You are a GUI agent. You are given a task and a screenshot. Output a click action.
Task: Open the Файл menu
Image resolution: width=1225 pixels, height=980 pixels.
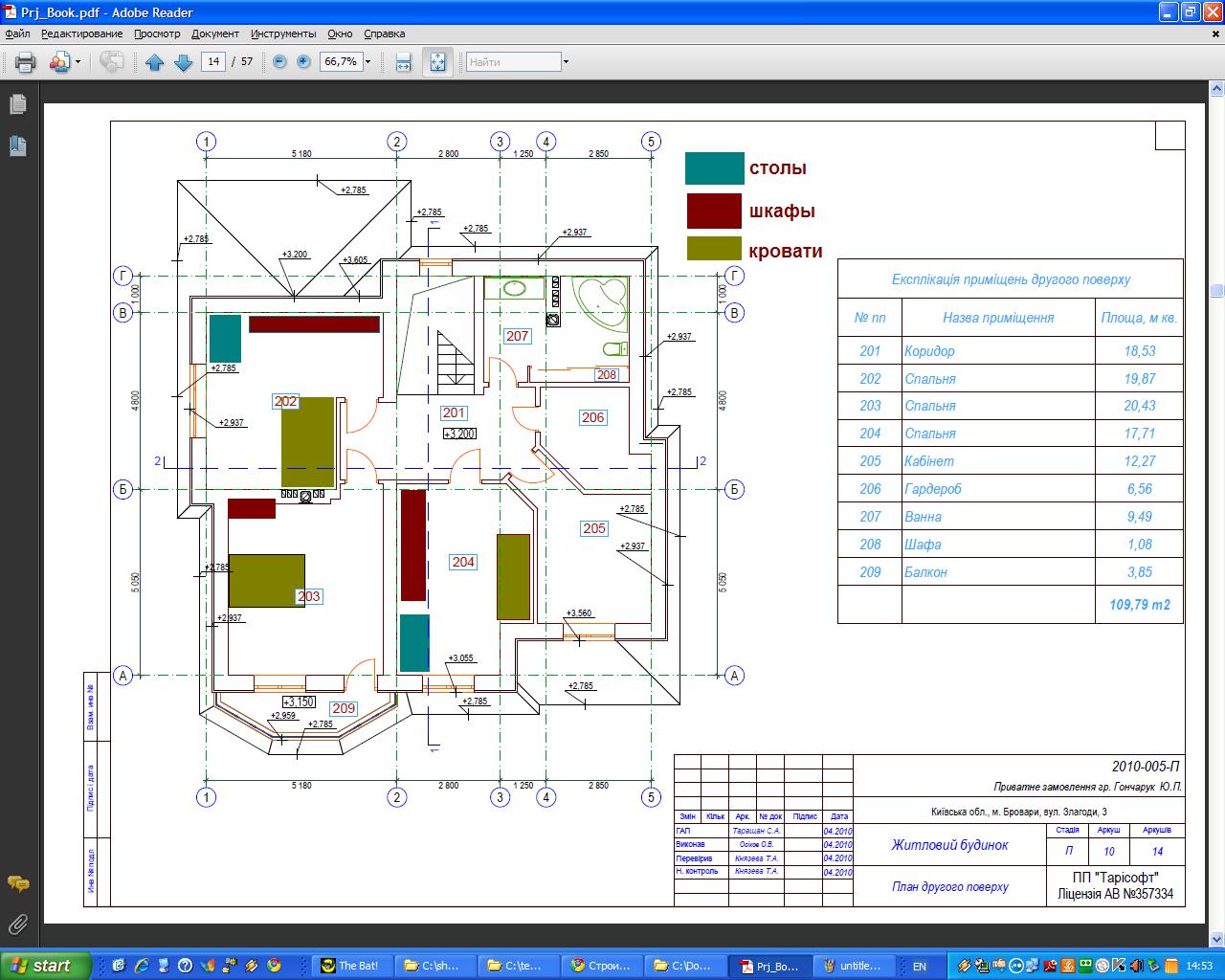coord(17,33)
